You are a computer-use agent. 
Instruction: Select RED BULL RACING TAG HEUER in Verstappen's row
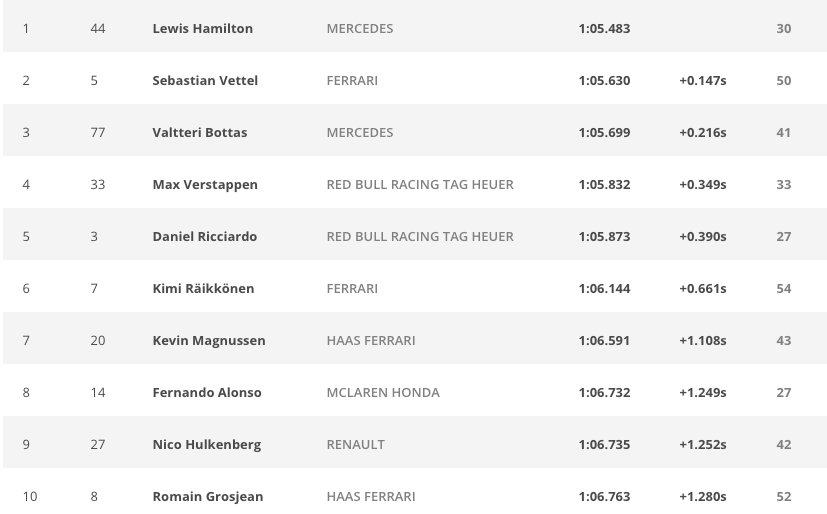pyautogui.click(x=420, y=185)
